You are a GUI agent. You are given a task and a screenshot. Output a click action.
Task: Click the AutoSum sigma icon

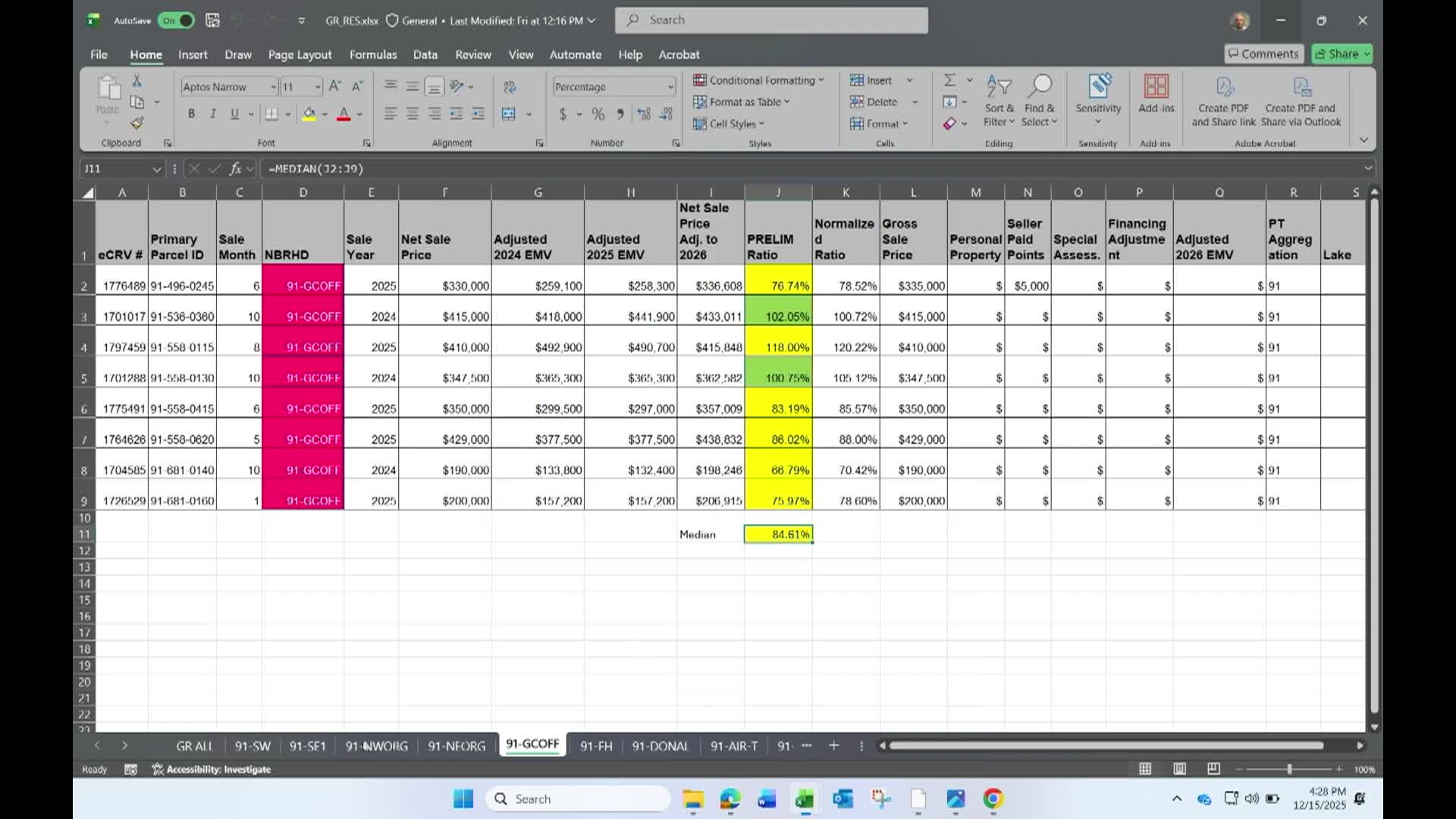click(x=949, y=80)
